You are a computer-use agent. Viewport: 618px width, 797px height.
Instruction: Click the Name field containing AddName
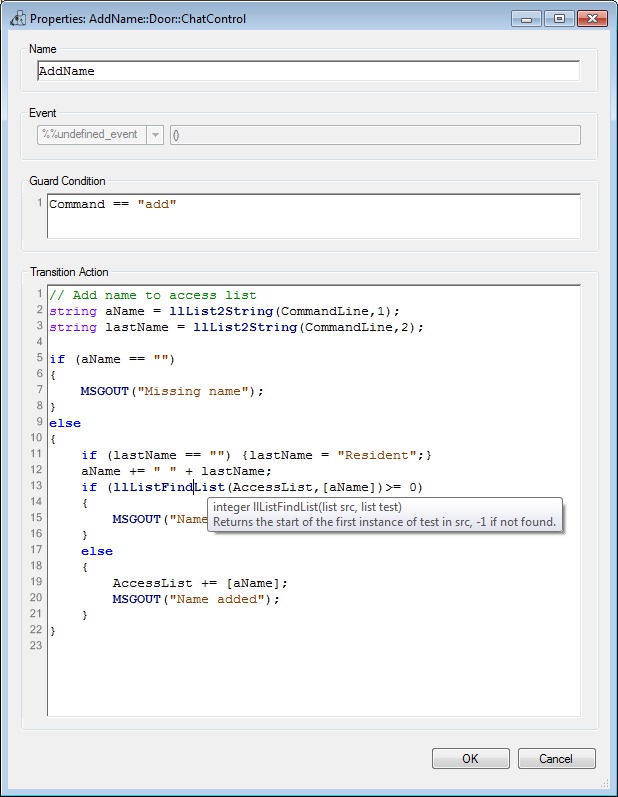coord(308,71)
